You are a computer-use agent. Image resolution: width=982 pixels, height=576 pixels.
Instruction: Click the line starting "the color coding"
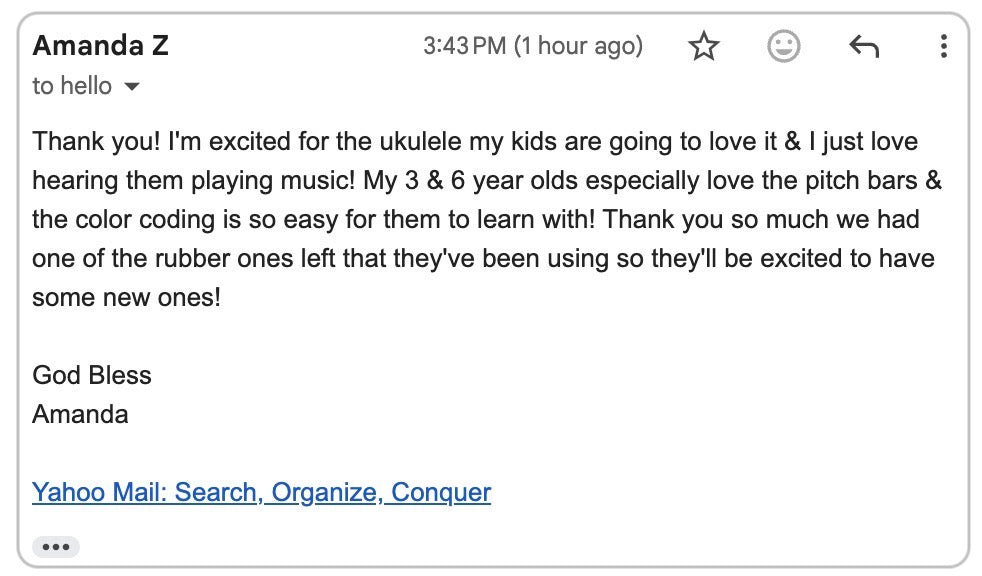pos(475,219)
